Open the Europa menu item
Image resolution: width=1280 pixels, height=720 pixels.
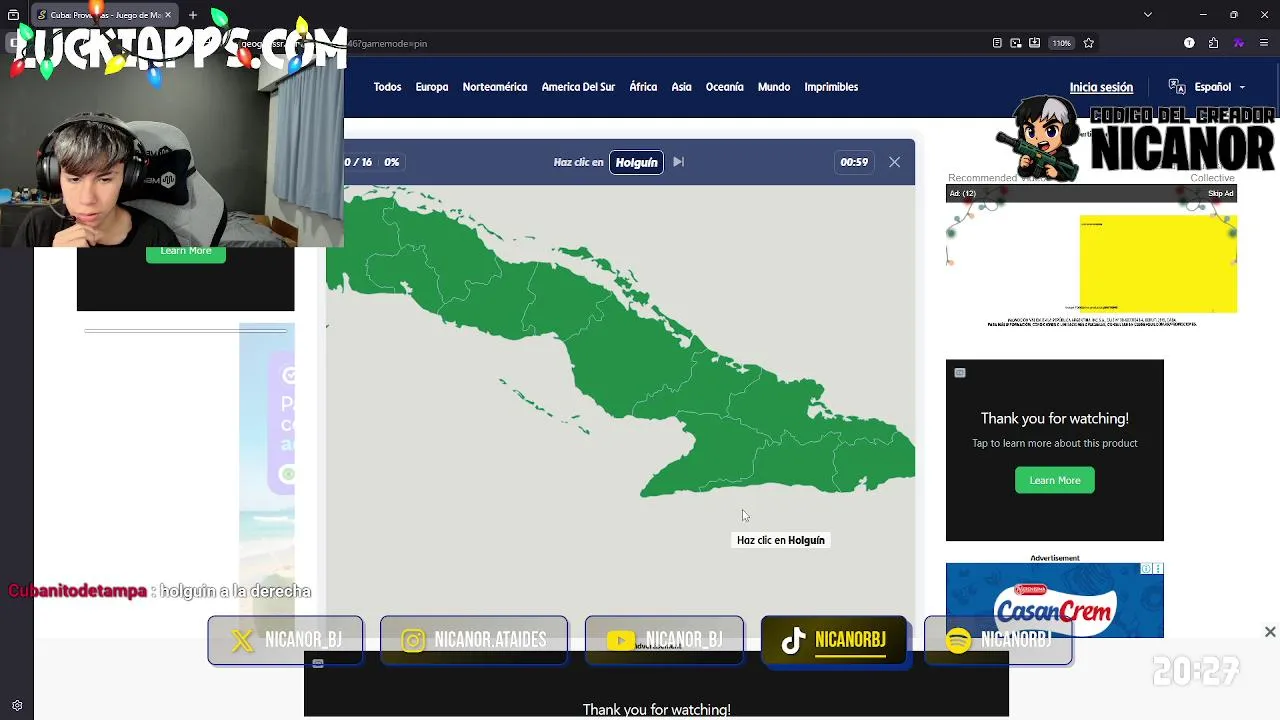point(432,87)
